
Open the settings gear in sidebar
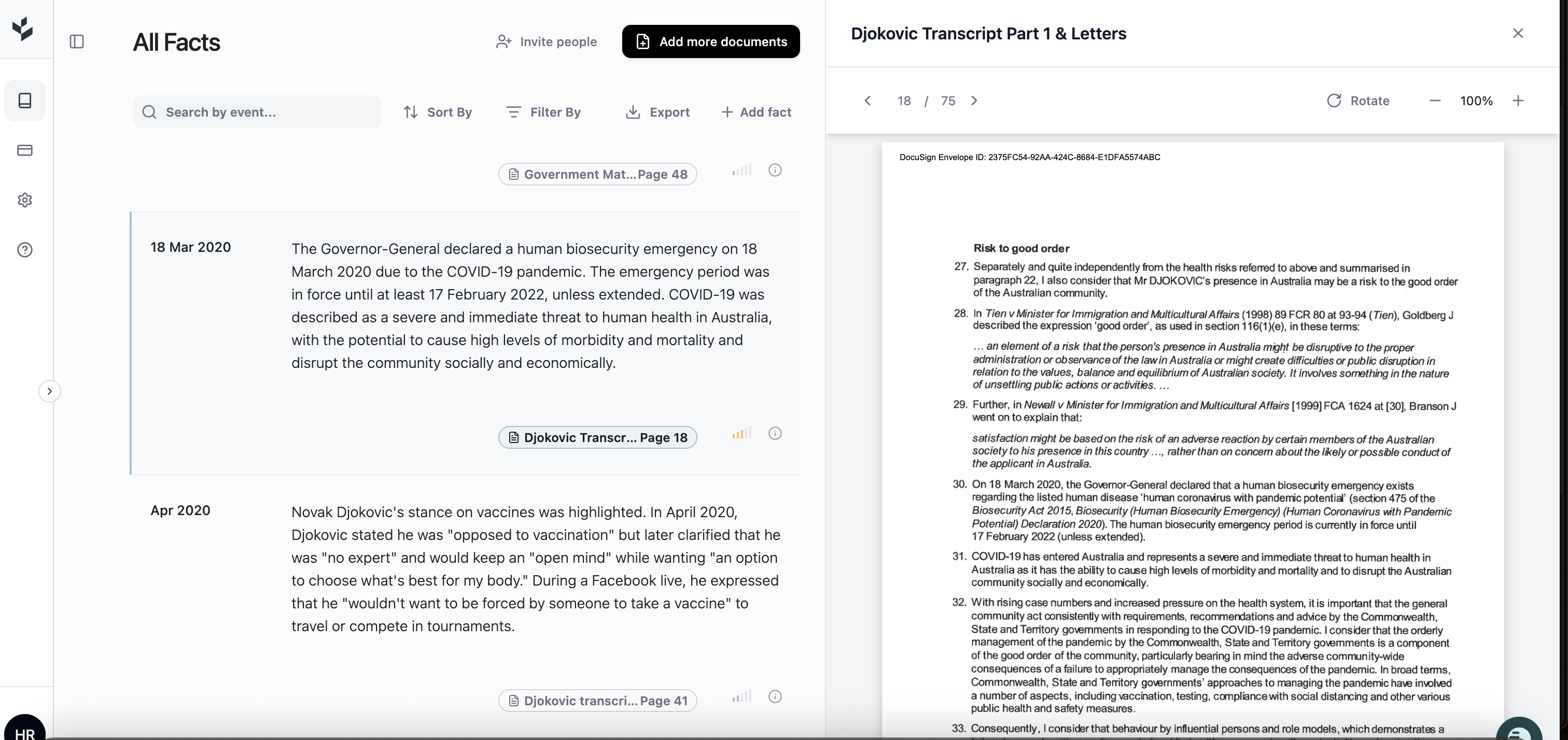(x=25, y=200)
